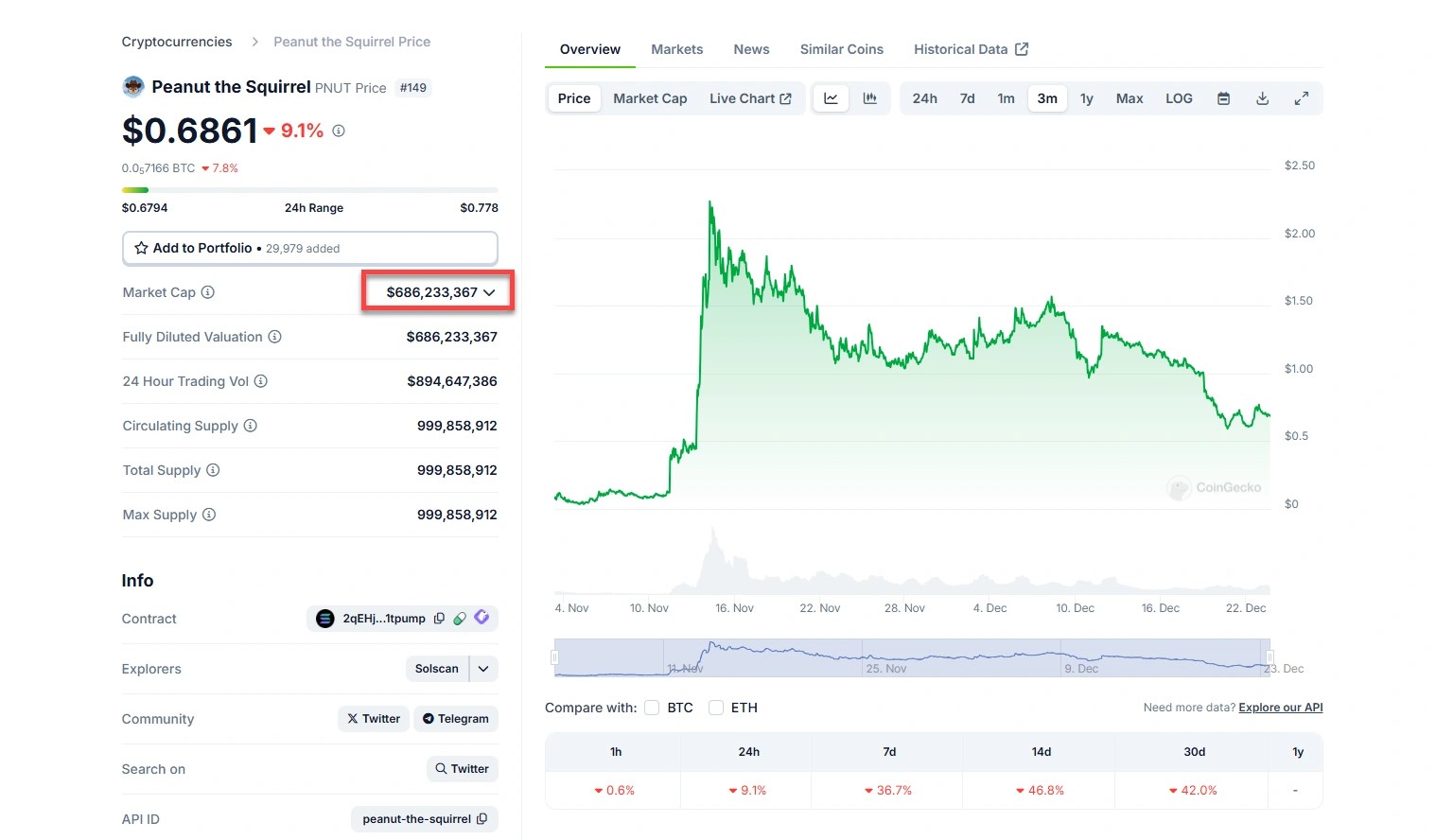Viewport: 1436px width, 840px height.
Task: Follow the Explore our API link
Action: click(1280, 708)
